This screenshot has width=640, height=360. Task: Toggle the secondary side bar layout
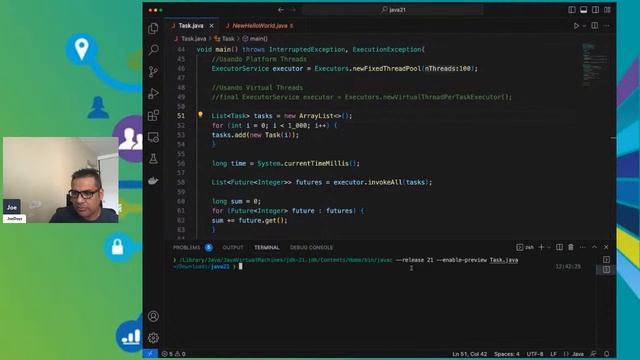tap(596, 10)
